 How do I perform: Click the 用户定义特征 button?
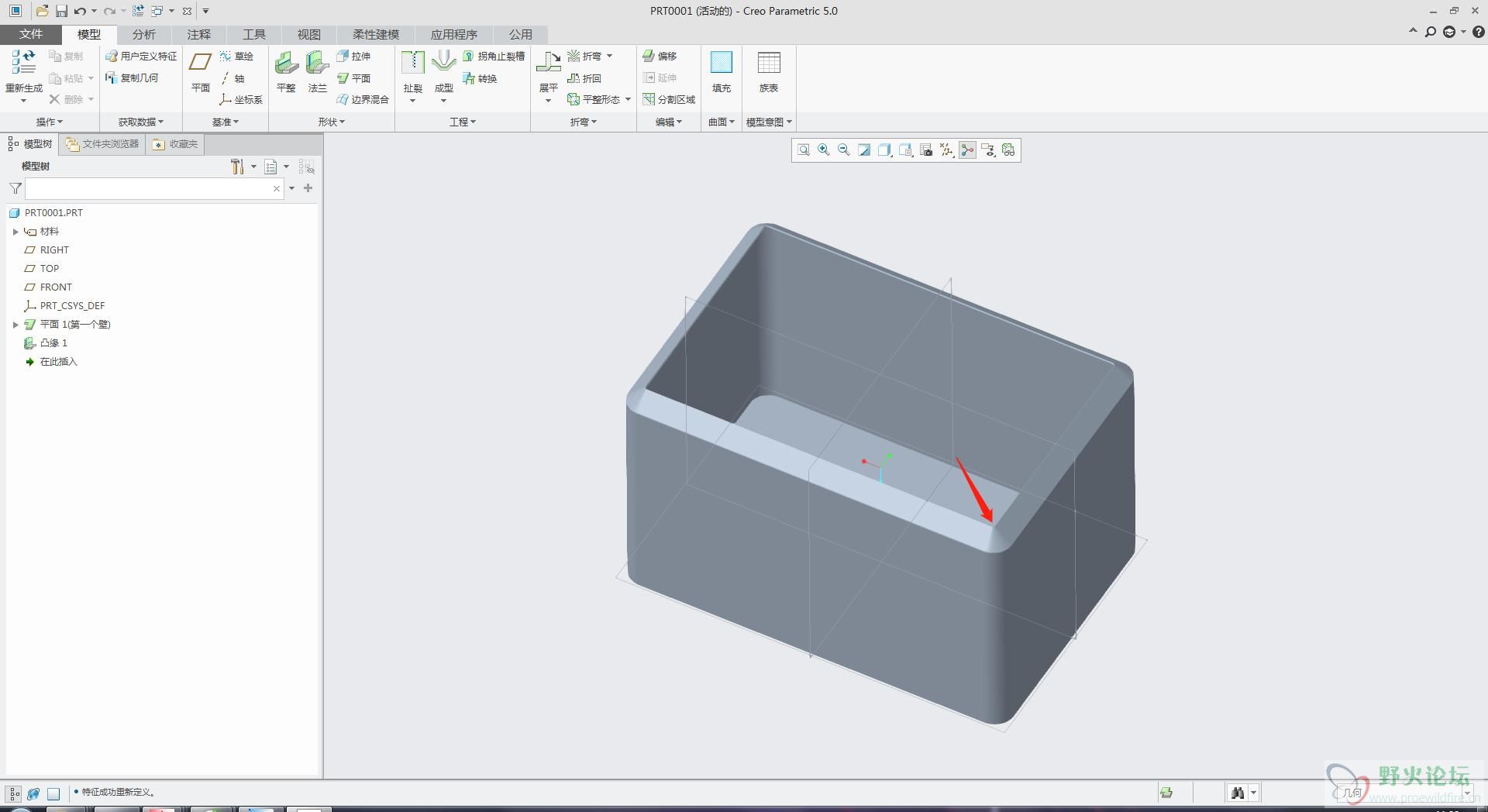pyautogui.click(x=142, y=56)
